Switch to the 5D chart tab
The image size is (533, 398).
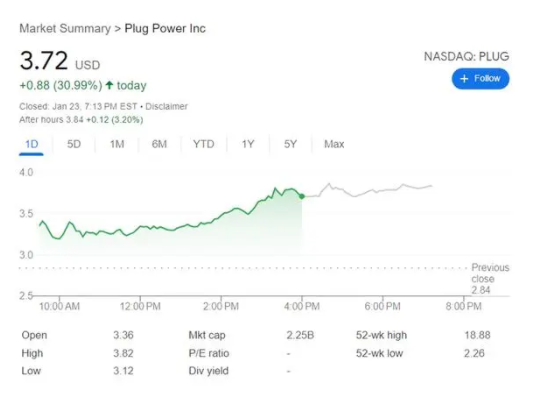point(74,144)
